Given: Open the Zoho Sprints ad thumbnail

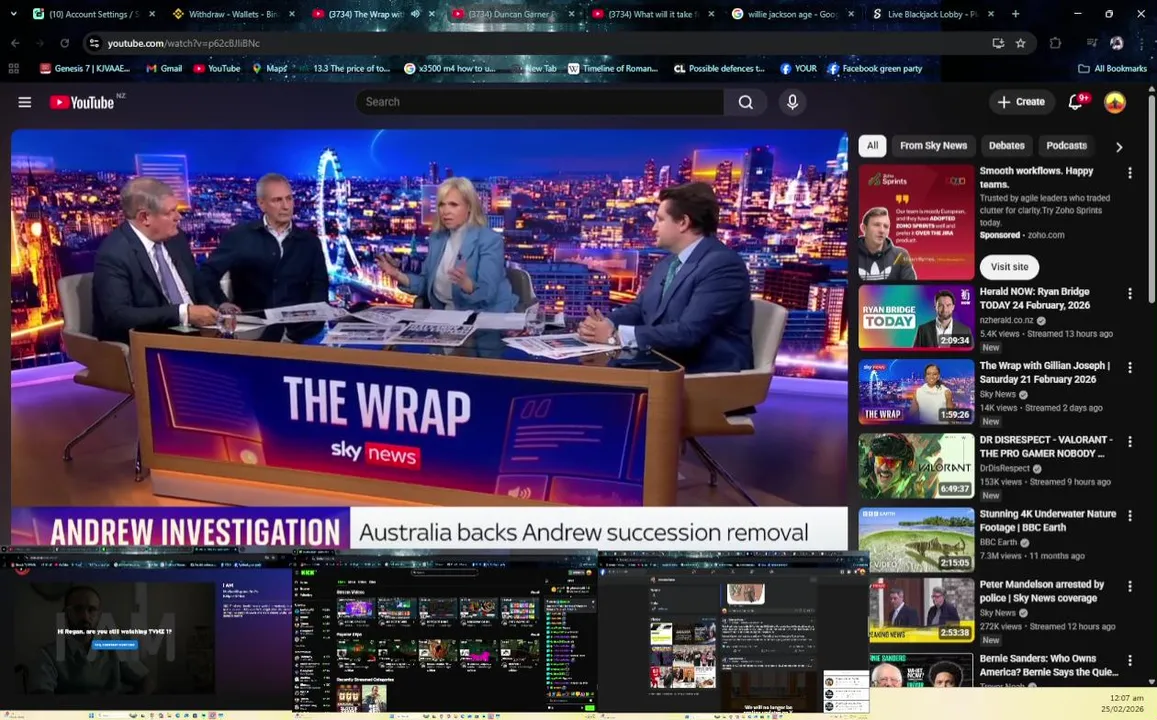Looking at the screenshot, I should pyautogui.click(x=916, y=222).
